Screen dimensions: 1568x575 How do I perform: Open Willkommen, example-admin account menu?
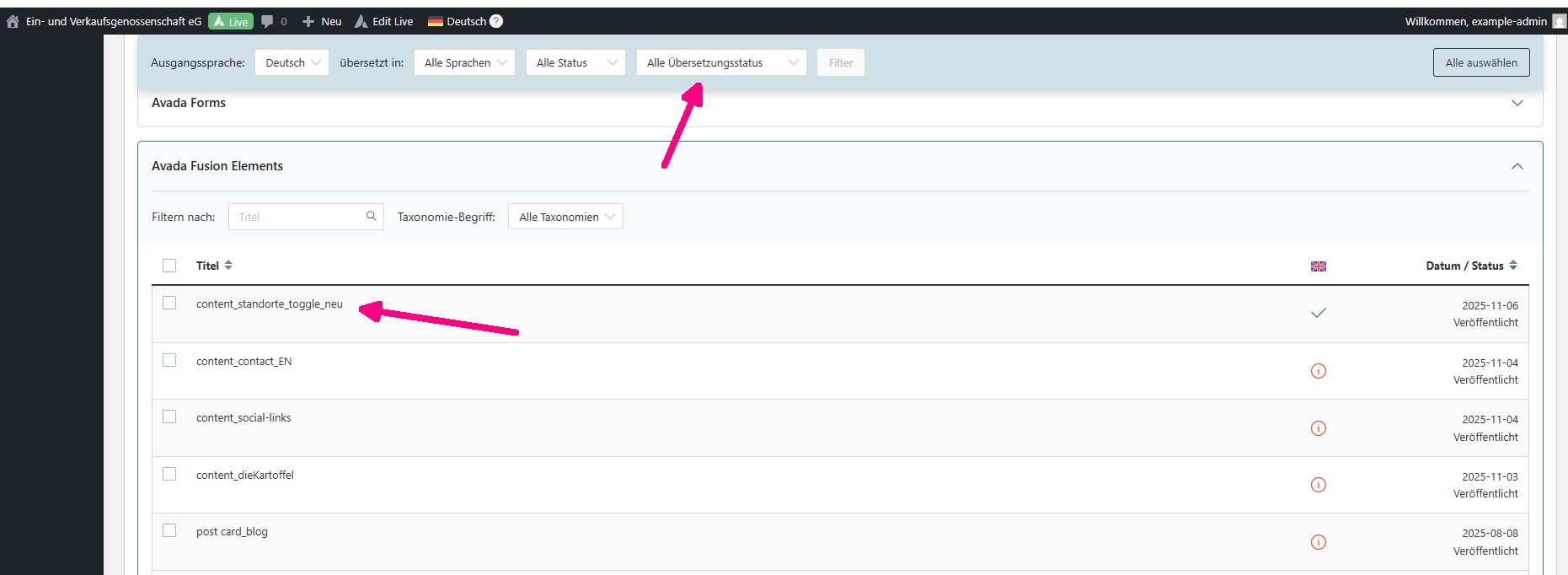coord(1476,22)
